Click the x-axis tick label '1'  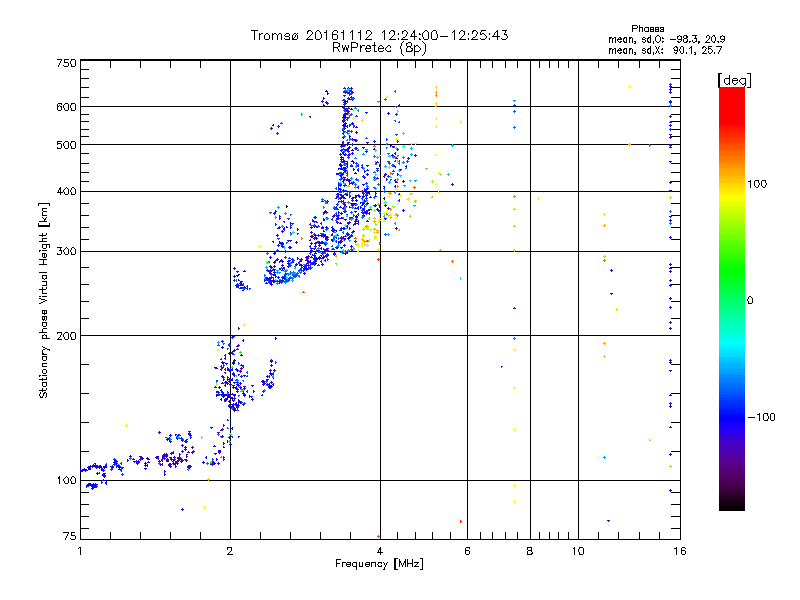click(x=80, y=551)
